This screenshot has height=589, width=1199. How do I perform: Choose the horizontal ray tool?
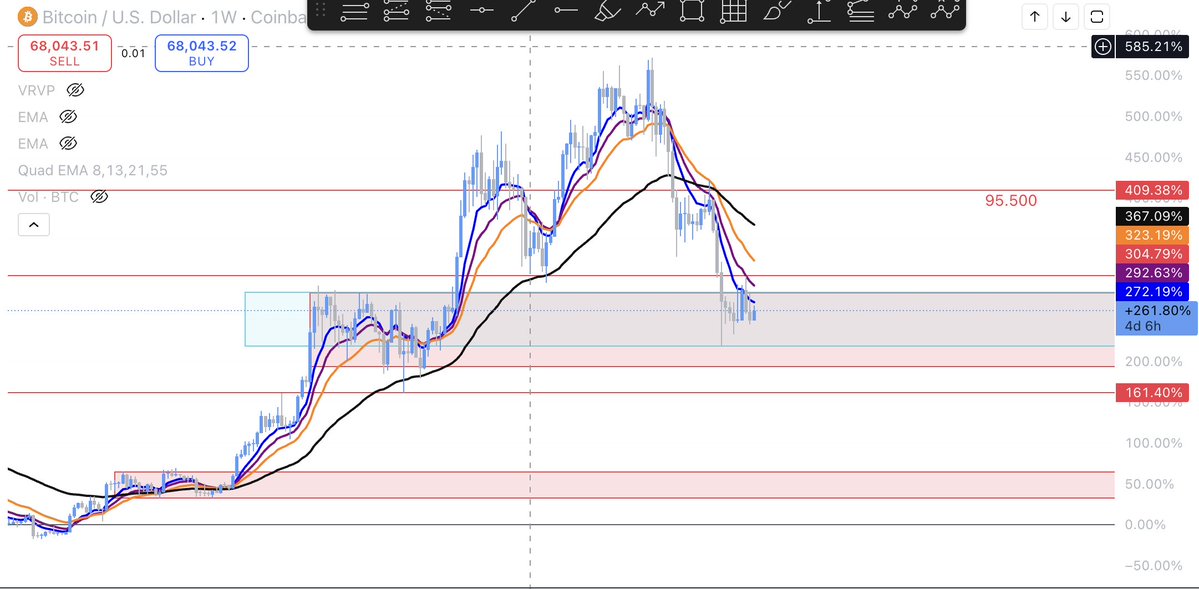coord(566,10)
